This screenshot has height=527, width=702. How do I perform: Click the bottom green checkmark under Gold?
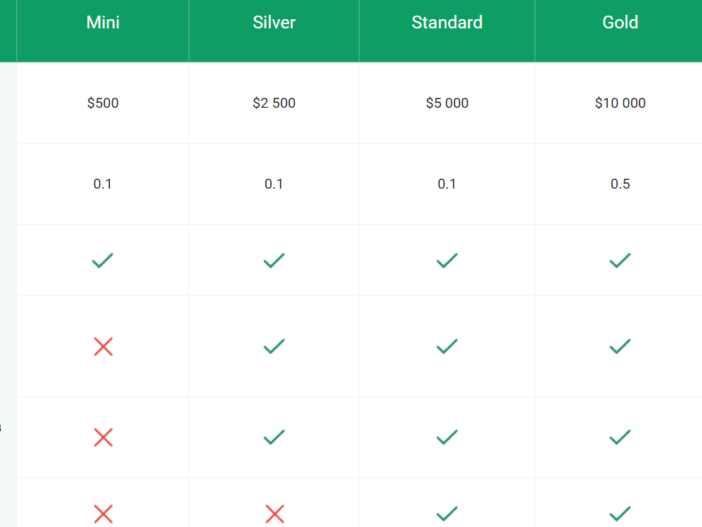click(x=620, y=514)
